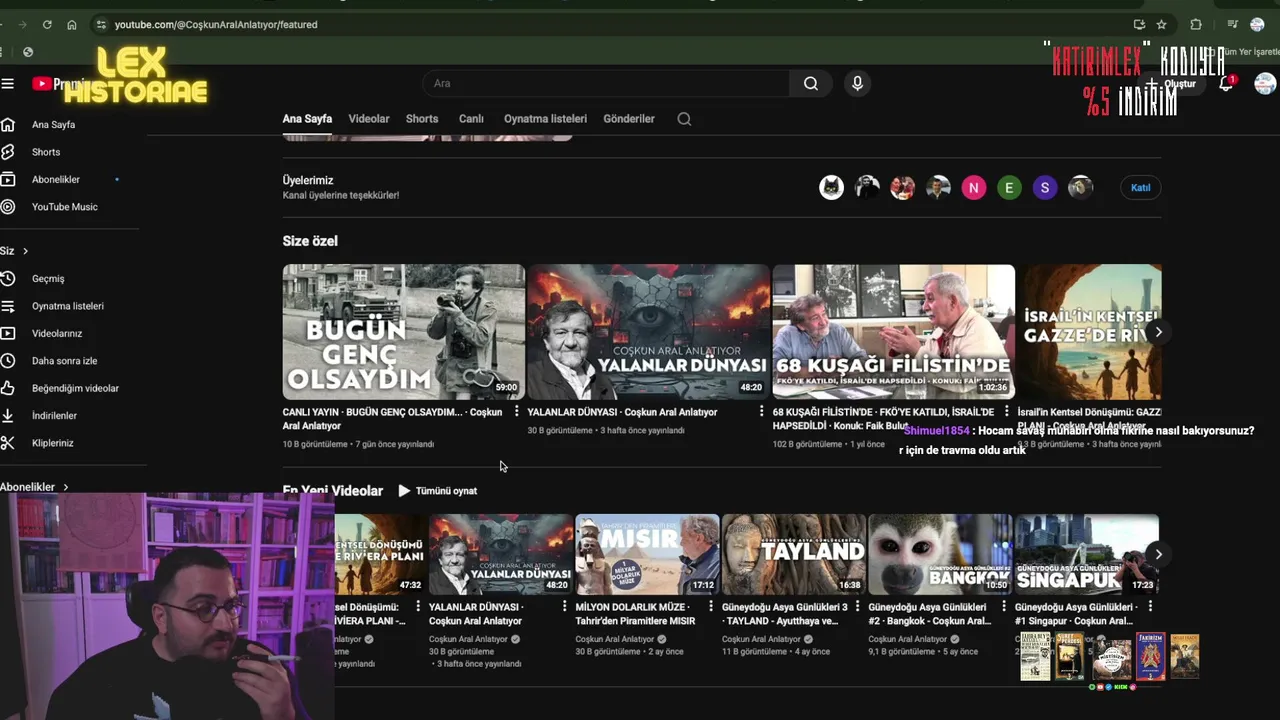The width and height of the screenshot is (1280, 720).
Task: Open options for YALANLAR DÜNYASI featured video
Action: coord(762,412)
